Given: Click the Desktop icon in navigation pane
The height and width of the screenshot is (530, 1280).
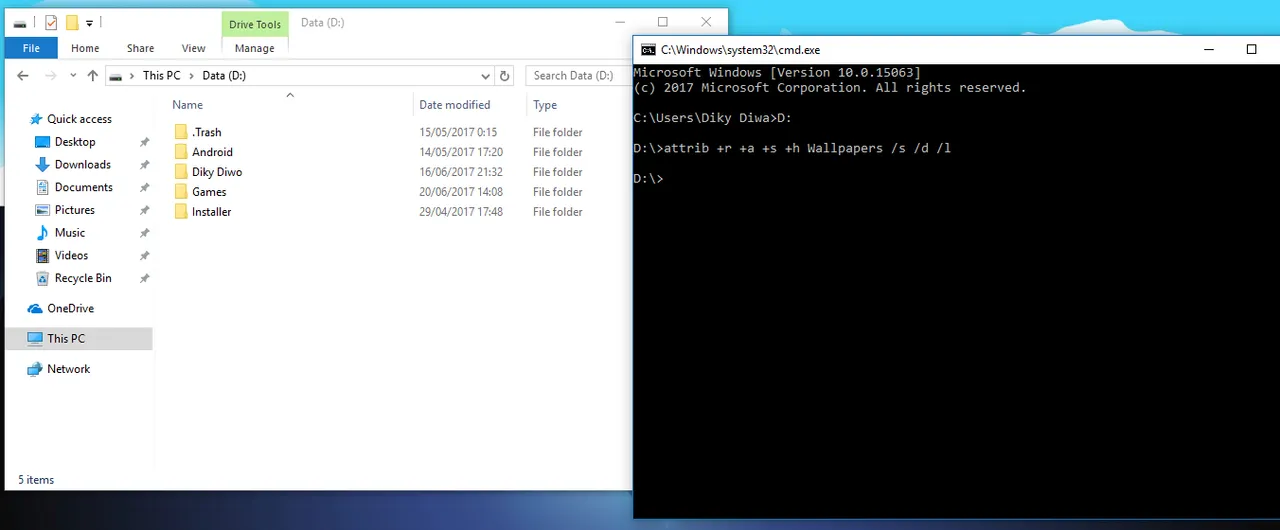Looking at the screenshot, I should point(42,142).
